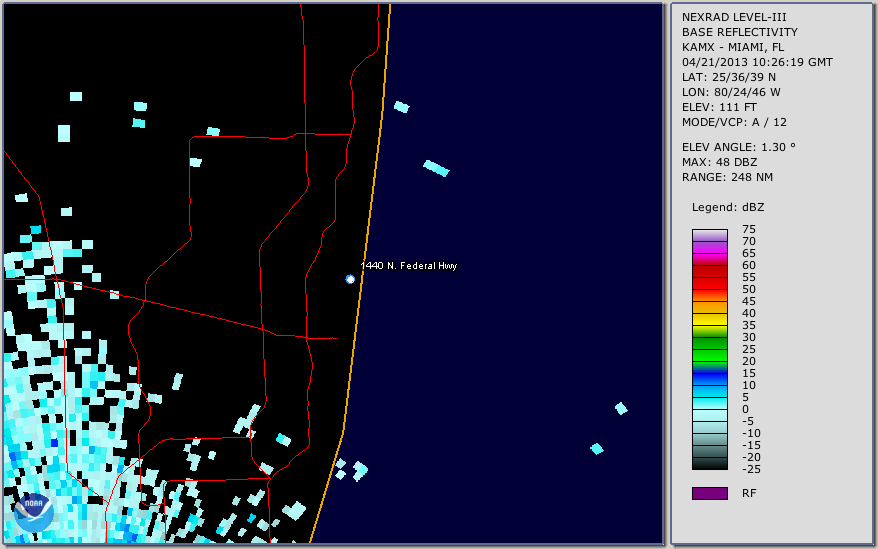Click the 1440 N. Federal Hwy label
Viewport: 878px width, 549px height.
coord(409,266)
